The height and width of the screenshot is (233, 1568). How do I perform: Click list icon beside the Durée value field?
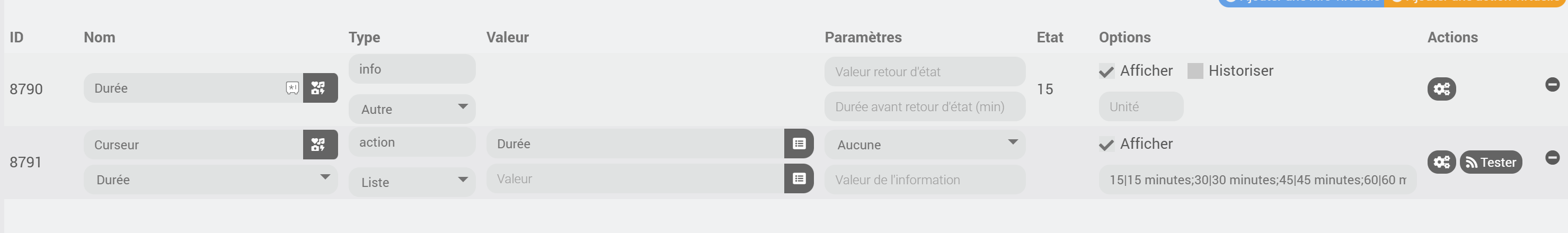tap(799, 144)
